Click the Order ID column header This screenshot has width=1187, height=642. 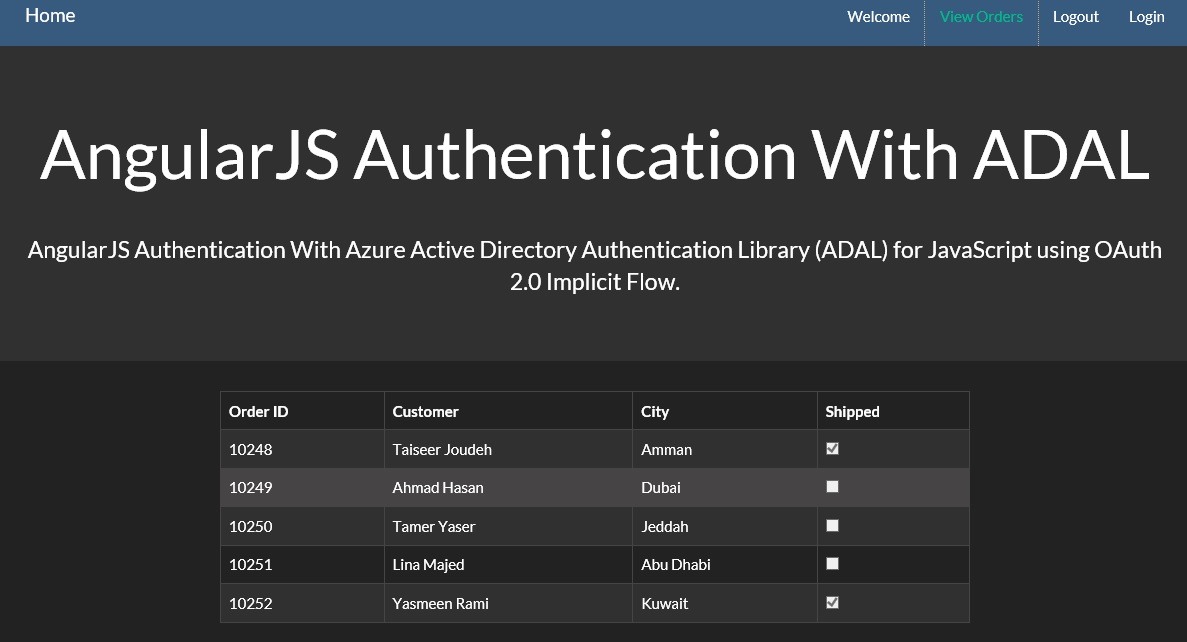click(x=258, y=411)
